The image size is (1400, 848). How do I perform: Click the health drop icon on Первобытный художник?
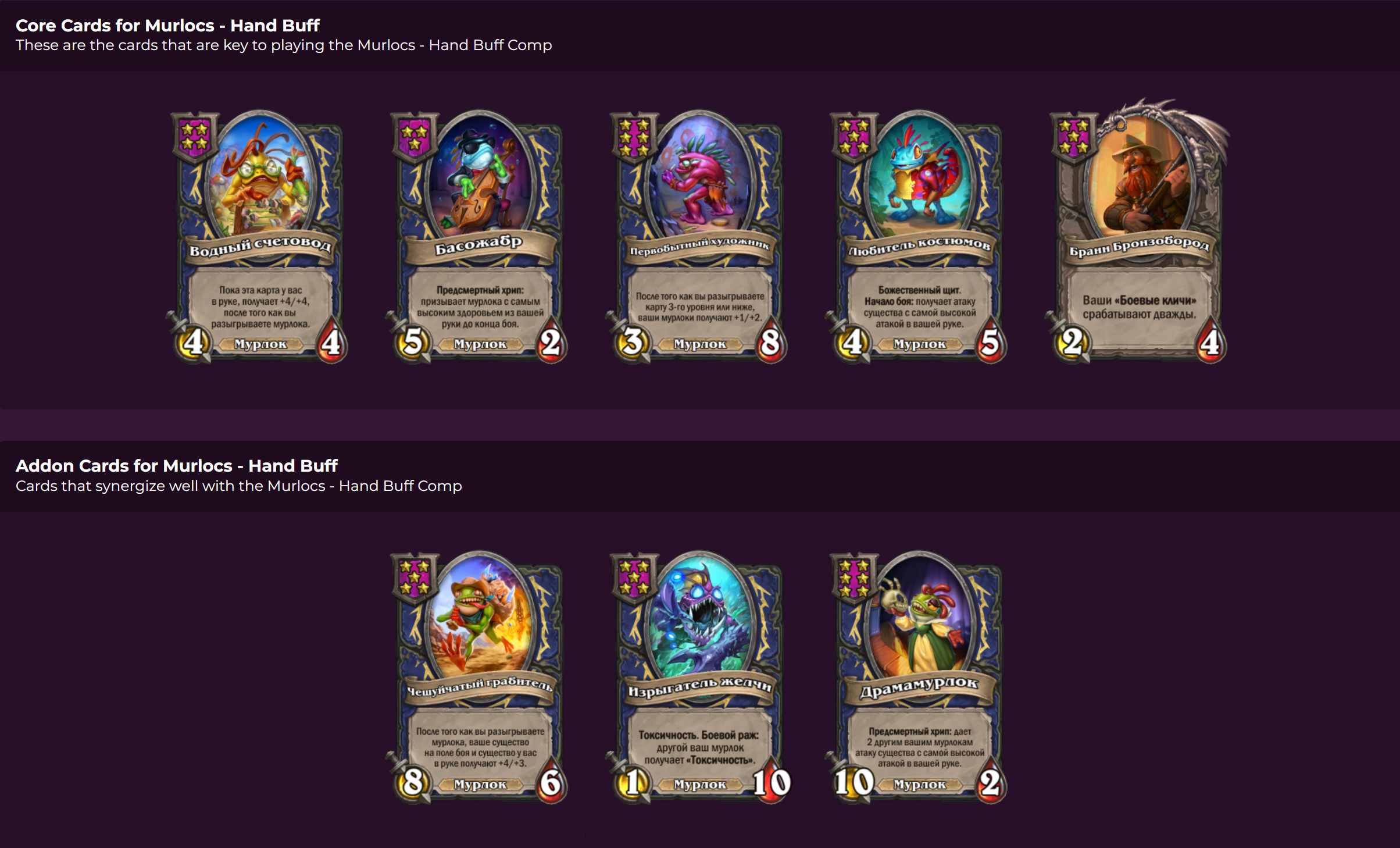tap(770, 341)
